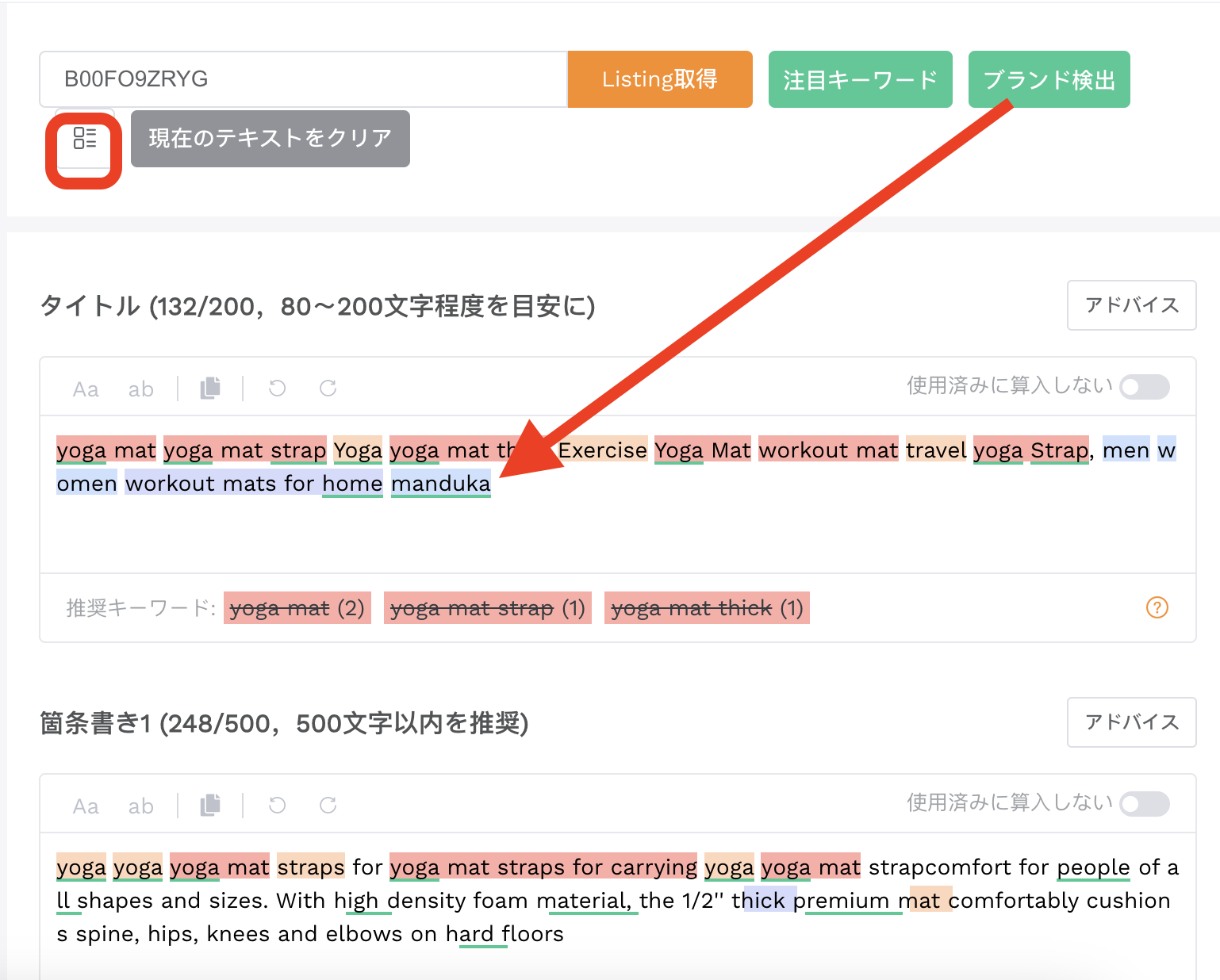Click 'Exercise' word in title text
Viewport: 1220px width, 980px height.
[x=603, y=450]
